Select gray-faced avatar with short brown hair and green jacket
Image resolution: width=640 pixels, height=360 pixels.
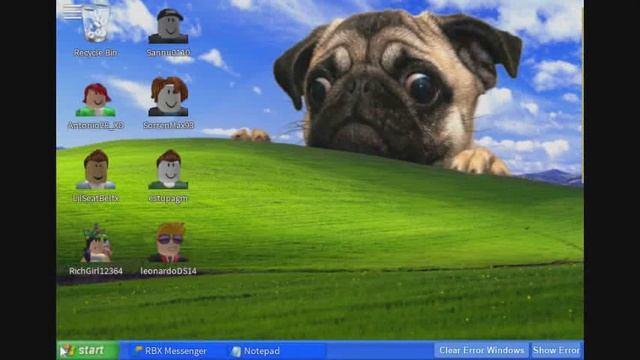168,169
